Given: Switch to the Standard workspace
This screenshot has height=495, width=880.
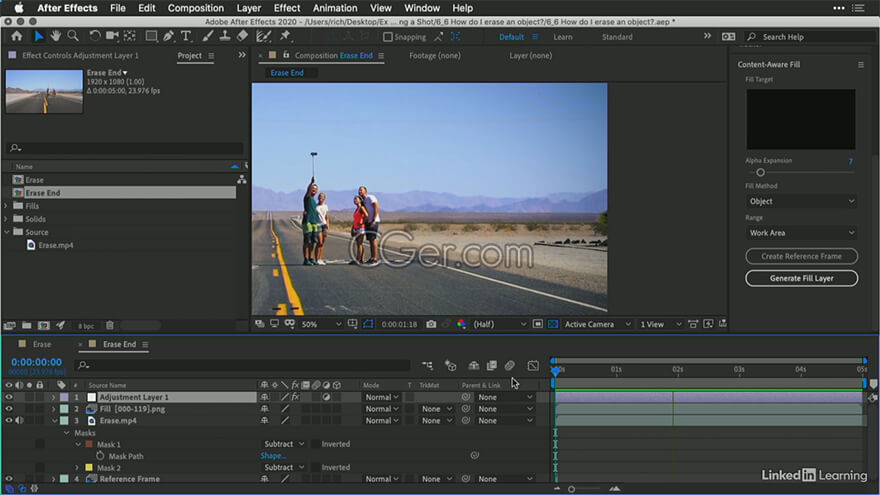Looking at the screenshot, I should [x=617, y=37].
